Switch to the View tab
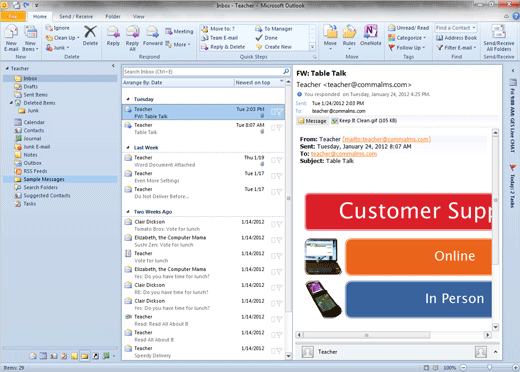The height and width of the screenshot is (372, 520). click(139, 16)
